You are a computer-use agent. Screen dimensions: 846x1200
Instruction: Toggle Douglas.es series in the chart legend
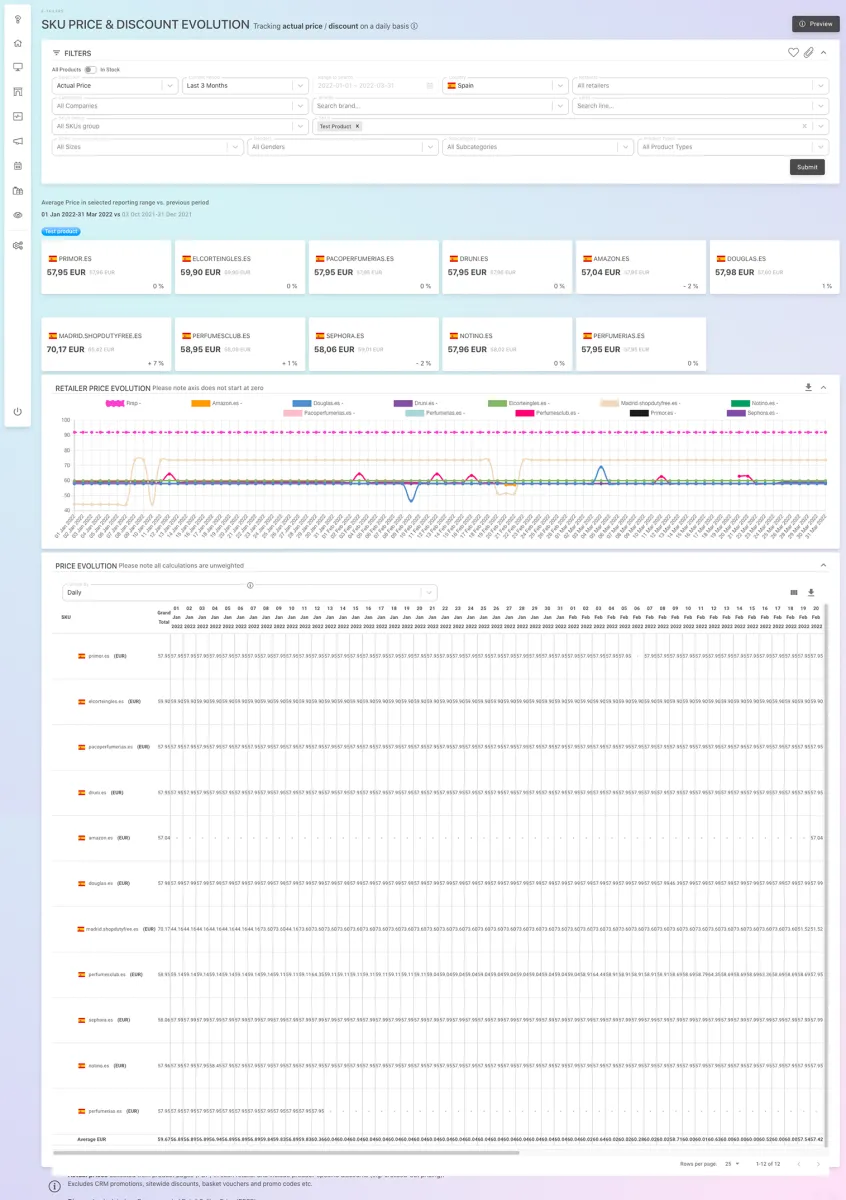coord(302,403)
